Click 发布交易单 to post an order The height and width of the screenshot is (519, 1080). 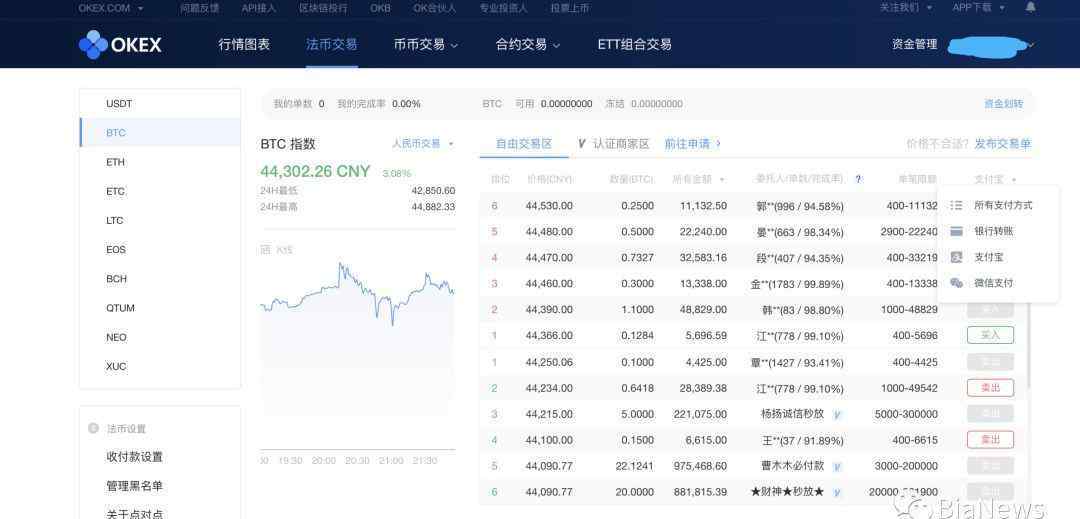[x=1003, y=144]
